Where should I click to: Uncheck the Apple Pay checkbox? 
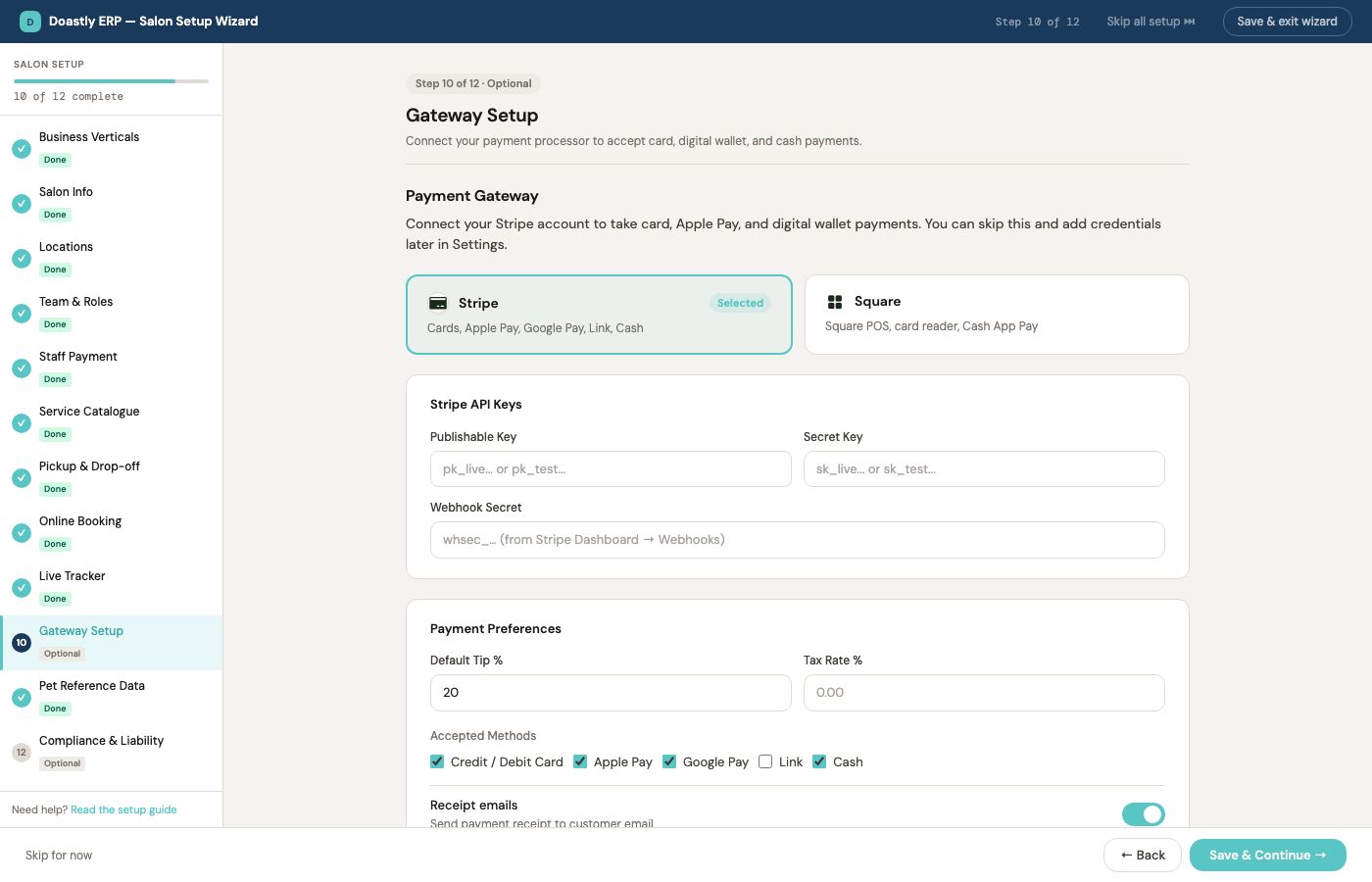coord(580,761)
